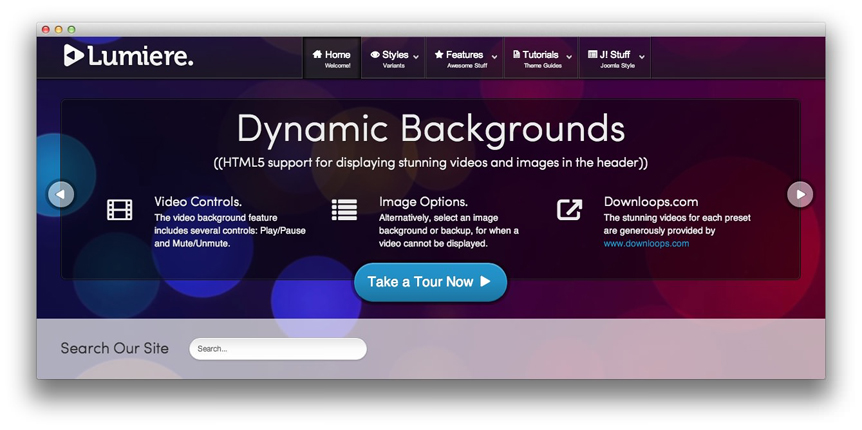The height and width of the screenshot is (430, 862).
Task: Expand the Features dropdown chevron
Action: [x=493, y=57]
